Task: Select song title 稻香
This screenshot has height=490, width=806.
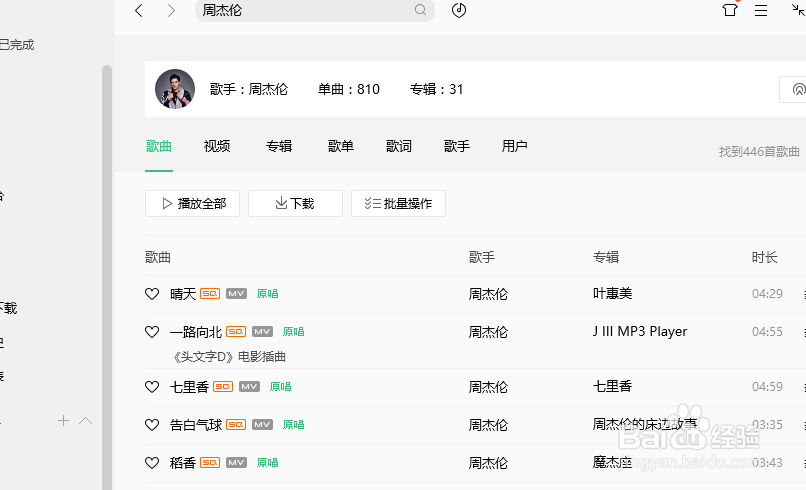Action: click(183, 463)
